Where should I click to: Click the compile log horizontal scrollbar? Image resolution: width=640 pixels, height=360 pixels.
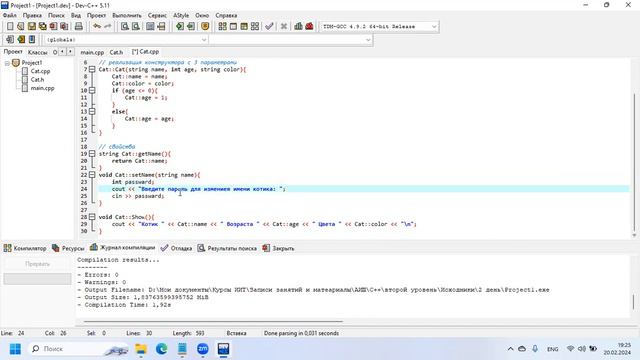[213, 321]
